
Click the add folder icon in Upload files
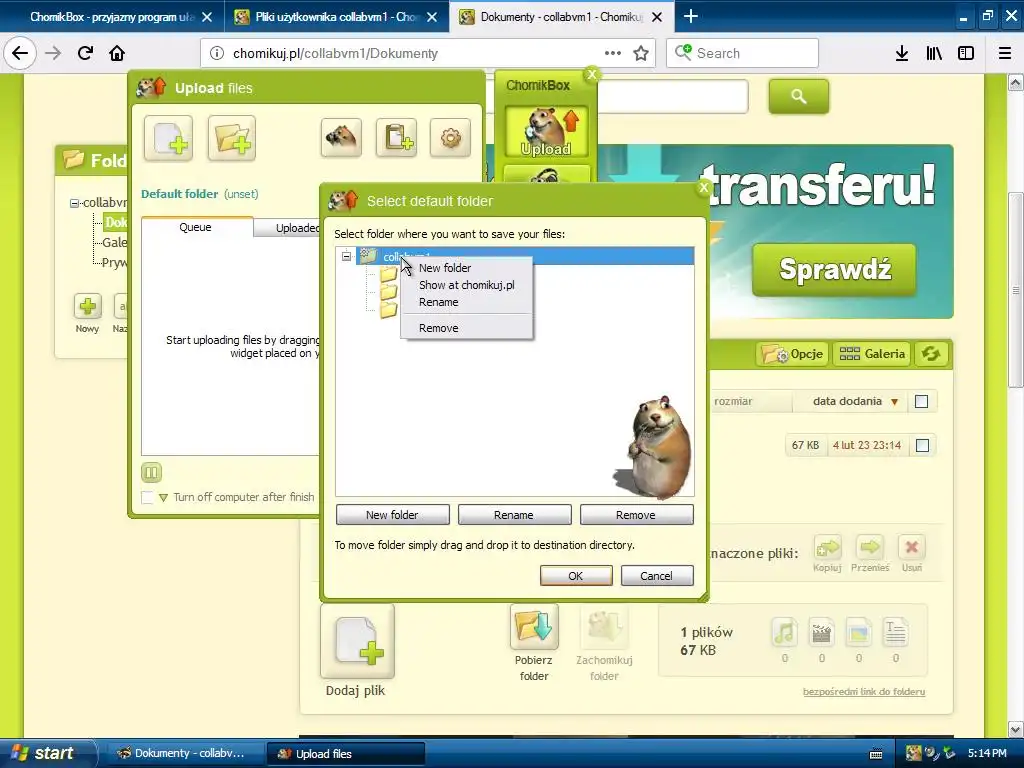232,138
